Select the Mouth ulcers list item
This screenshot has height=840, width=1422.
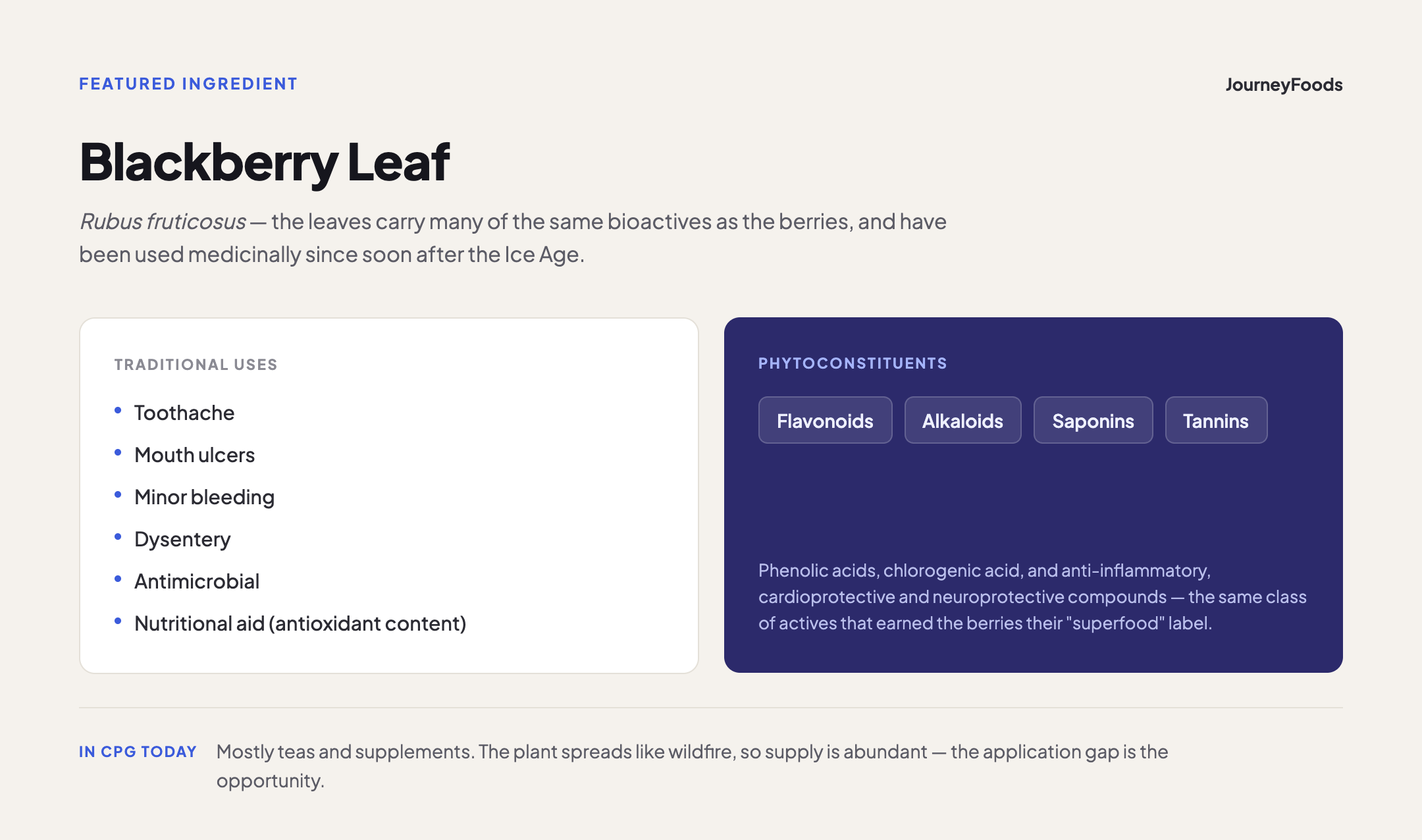194,455
